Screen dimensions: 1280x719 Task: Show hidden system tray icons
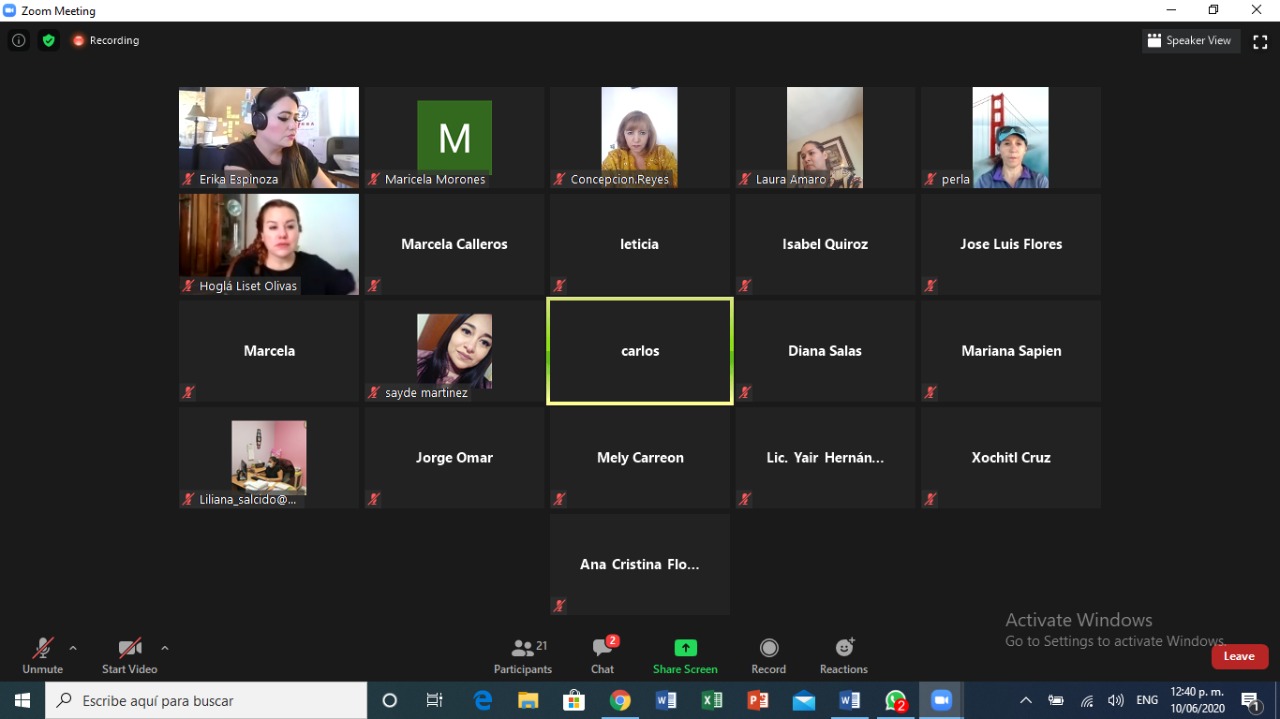[x=1025, y=701]
